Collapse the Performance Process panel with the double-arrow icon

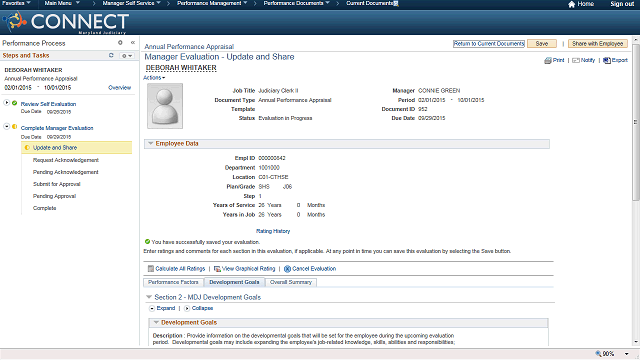point(133,42)
